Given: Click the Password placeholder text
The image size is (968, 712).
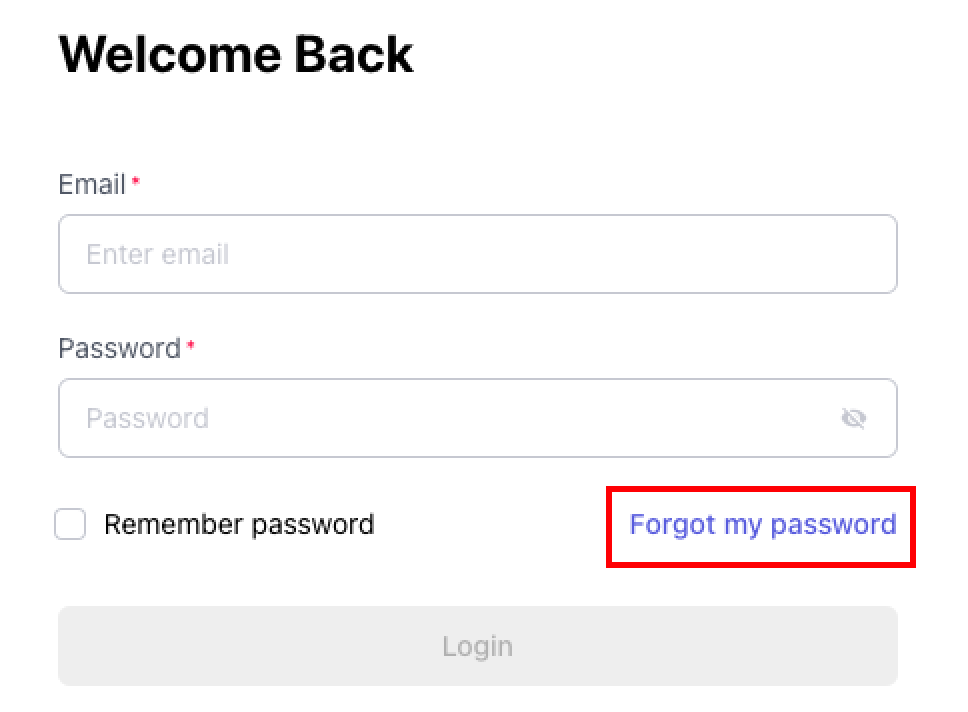Looking at the screenshot, I should tap(147, 418).
